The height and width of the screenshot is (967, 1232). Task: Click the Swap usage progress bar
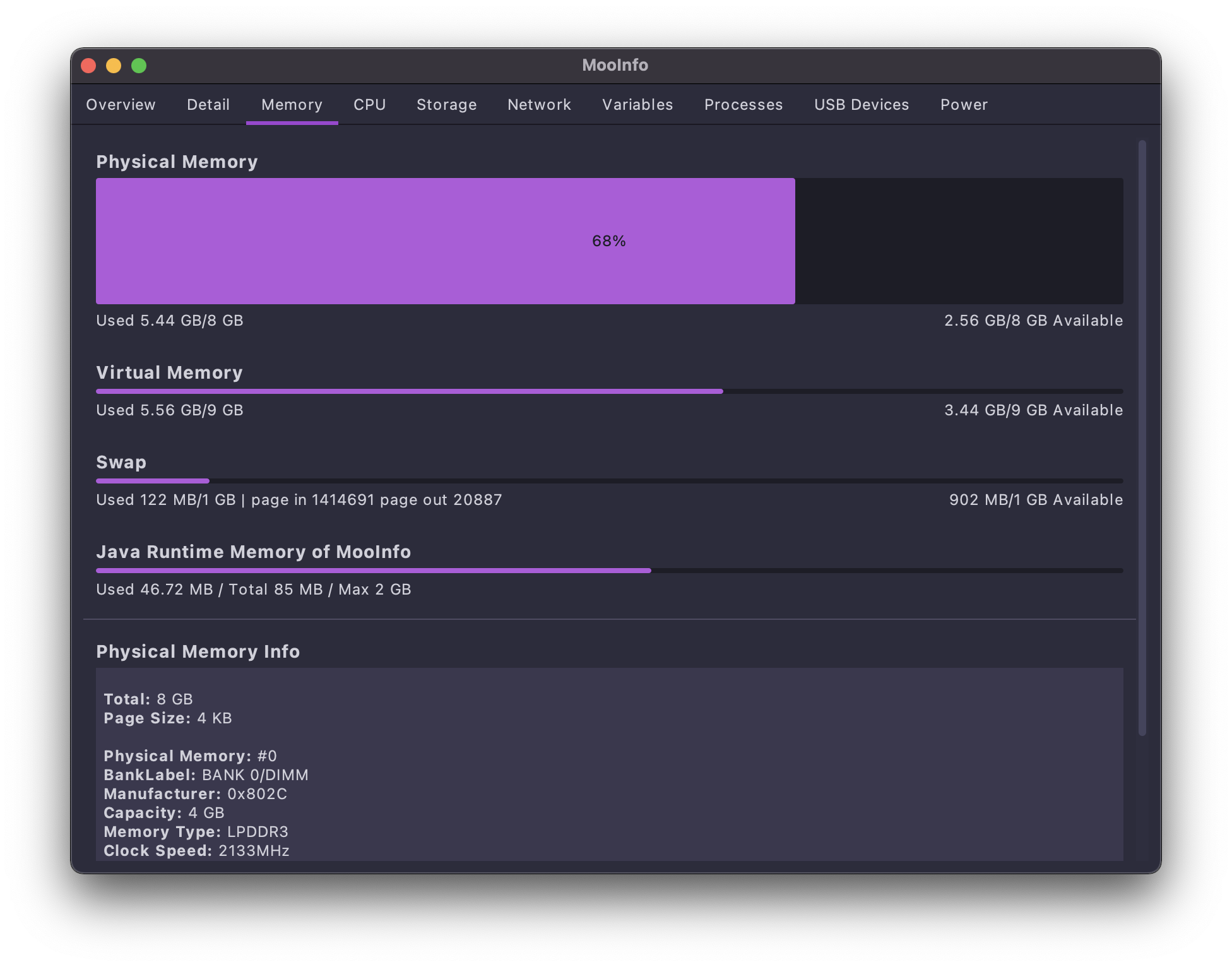tap(609, 481)
